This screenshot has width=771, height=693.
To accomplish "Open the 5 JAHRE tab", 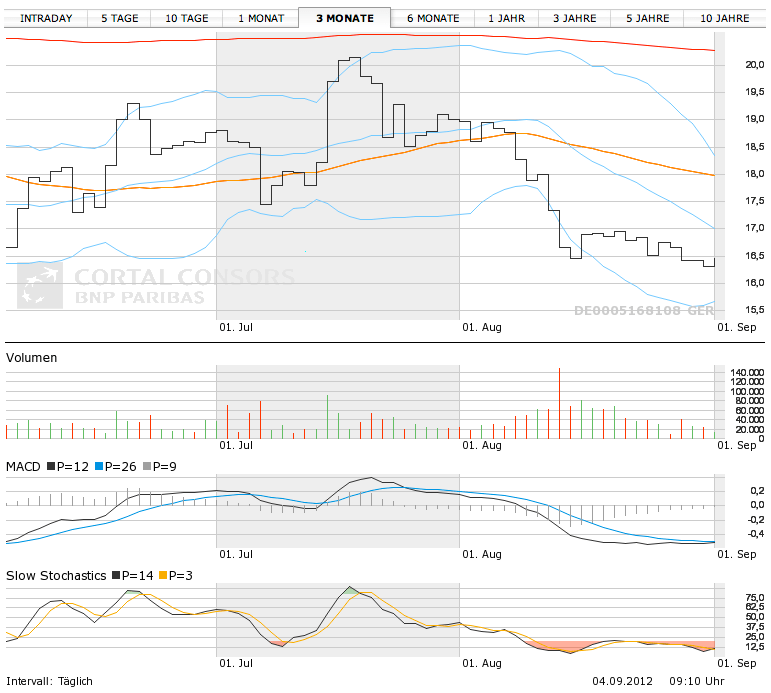I will (x=648, y=18).
